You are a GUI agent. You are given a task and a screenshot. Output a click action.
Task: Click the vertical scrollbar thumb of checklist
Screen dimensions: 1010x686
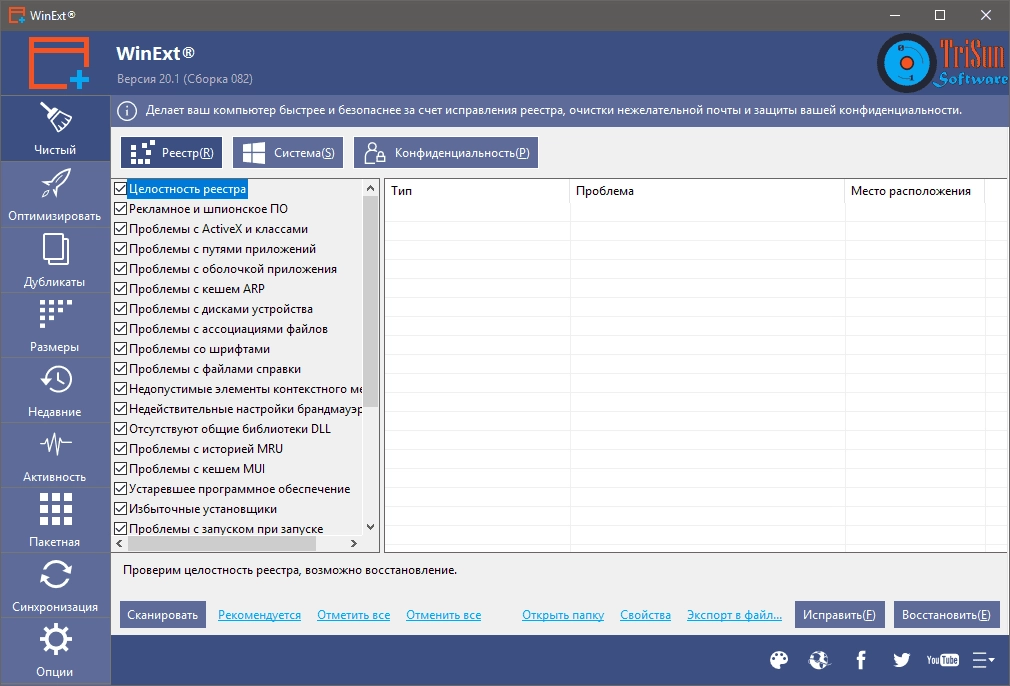pos(370,303)
